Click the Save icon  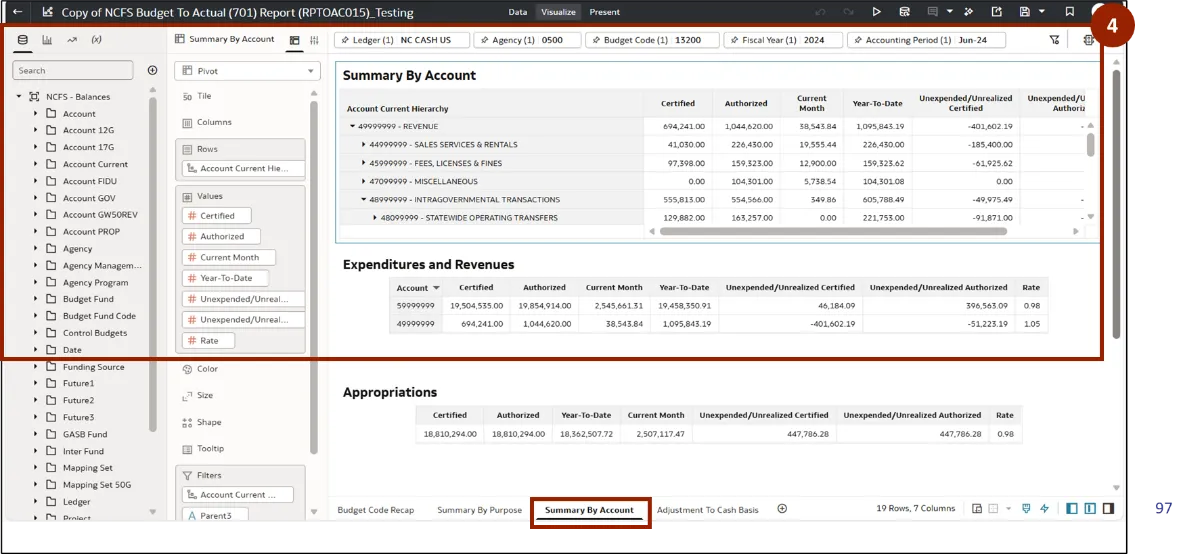tap(1022, 12)
